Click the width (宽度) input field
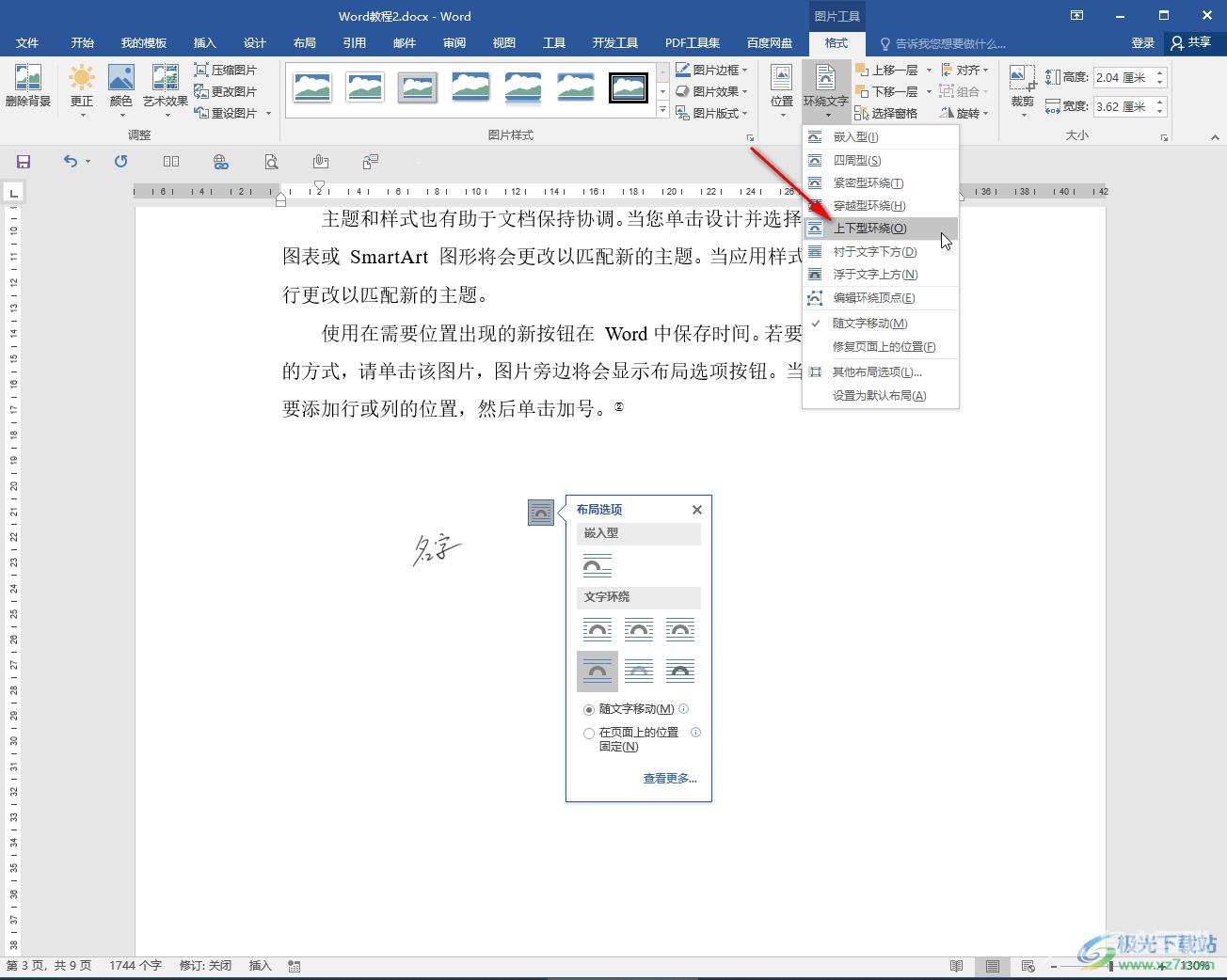1227x980 pixels. (x=1123, y=107)
